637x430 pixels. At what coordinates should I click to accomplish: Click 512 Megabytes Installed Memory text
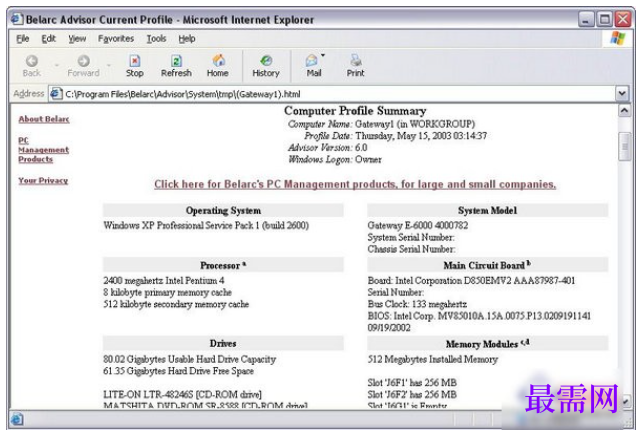click(x=433, y=359)
